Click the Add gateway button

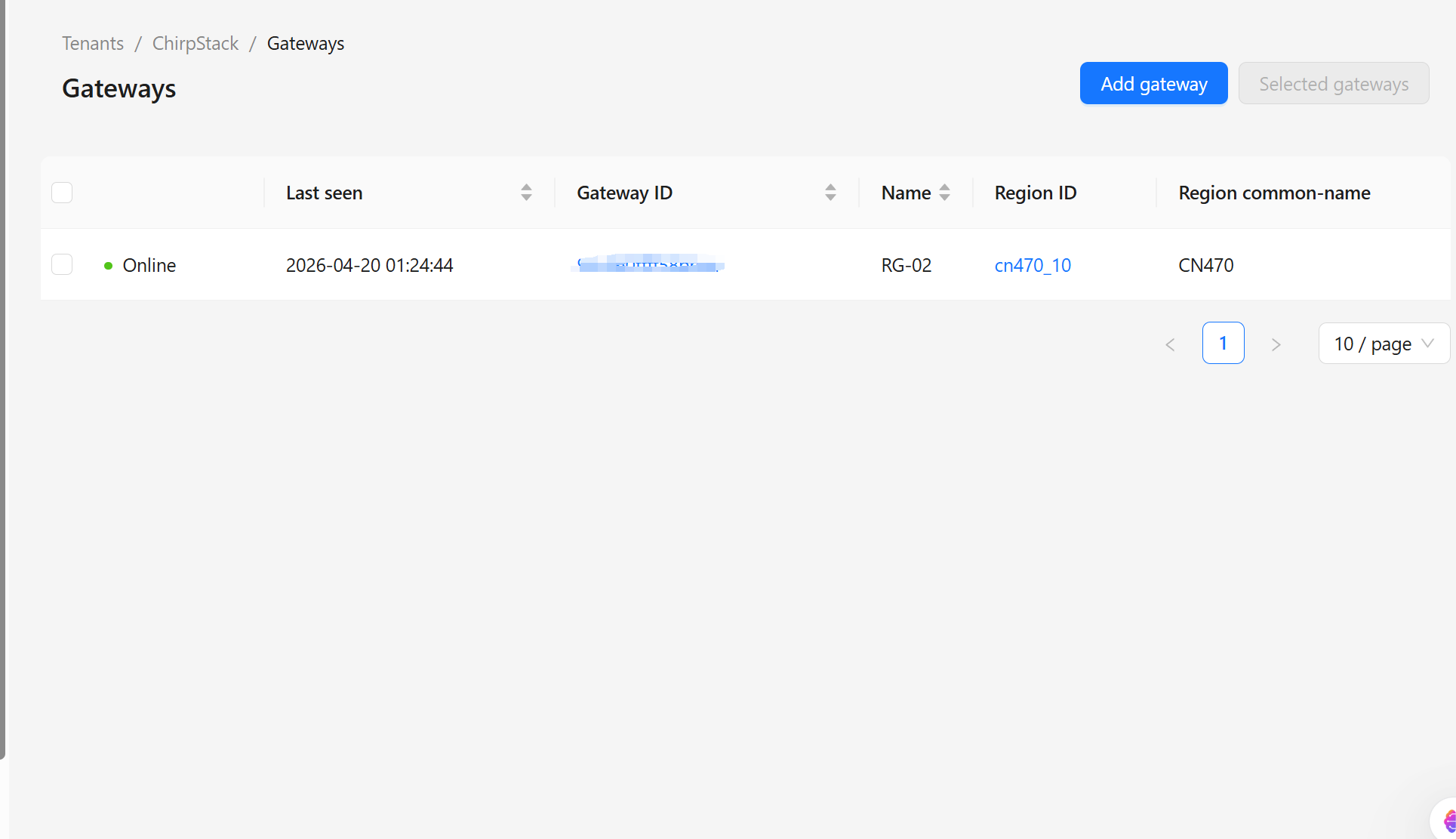coord(1153,83)
